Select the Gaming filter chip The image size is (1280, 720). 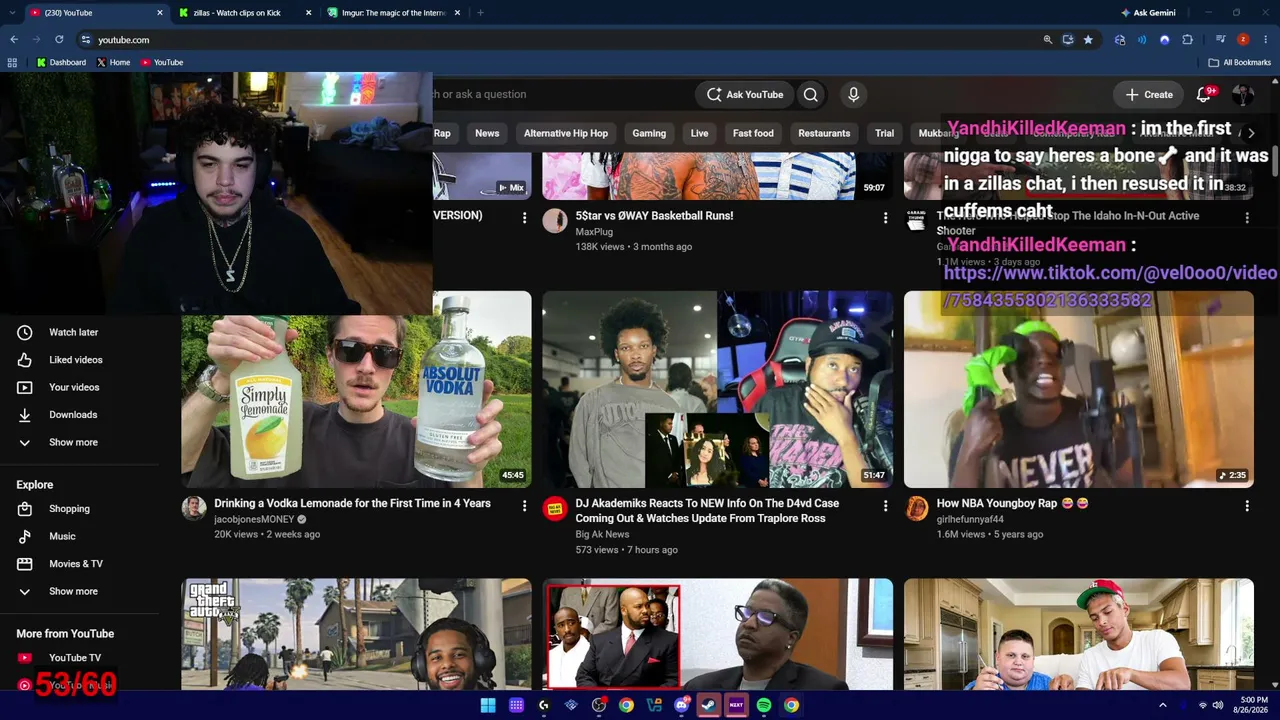pos(649,133)
